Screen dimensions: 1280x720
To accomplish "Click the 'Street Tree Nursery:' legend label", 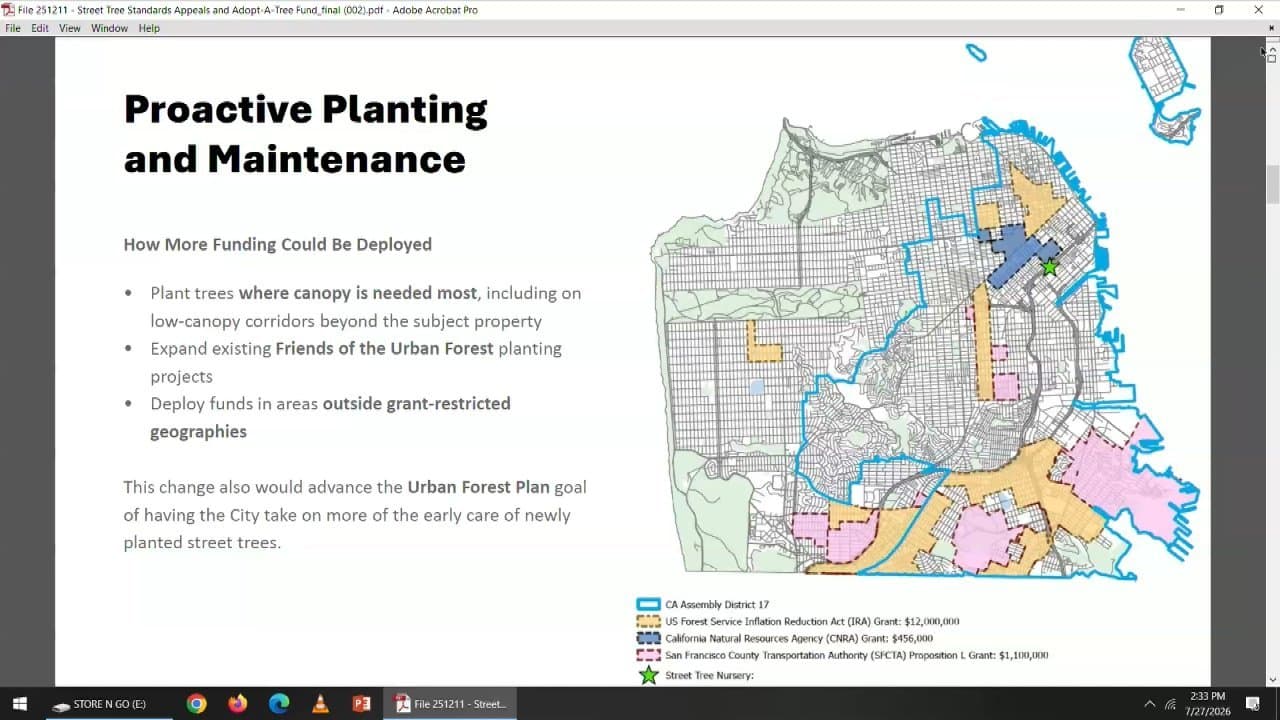I will pyautogui.click(x=709, y=675).
